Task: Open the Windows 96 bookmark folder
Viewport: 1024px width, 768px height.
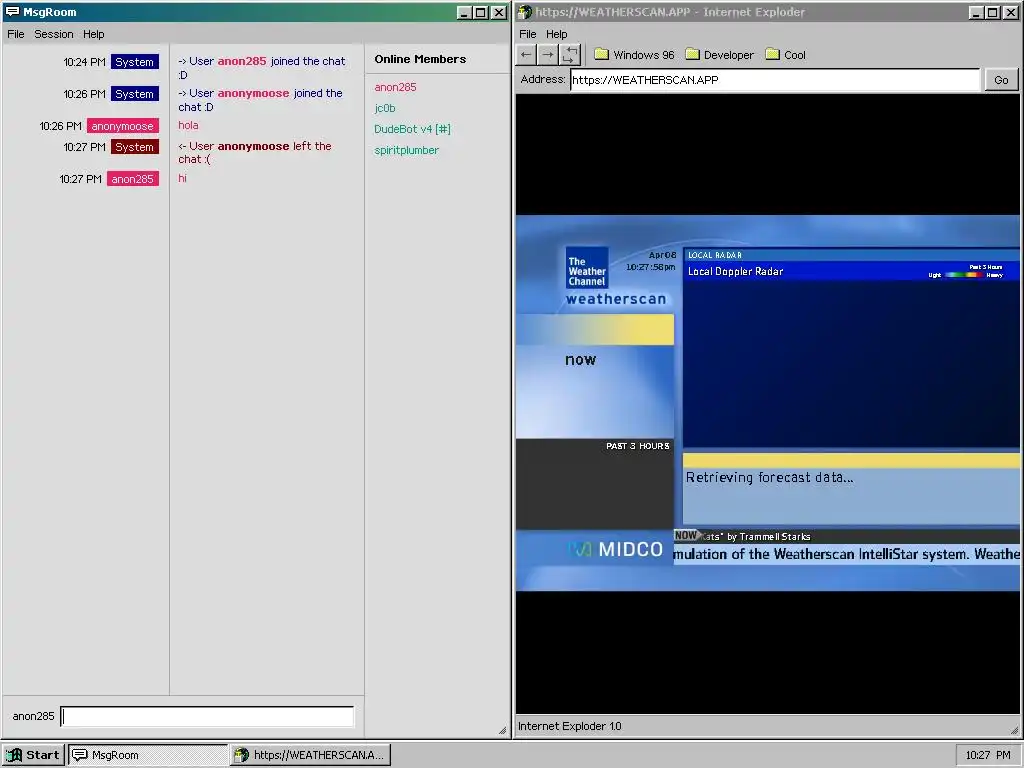Action: (x=634, y=55)
